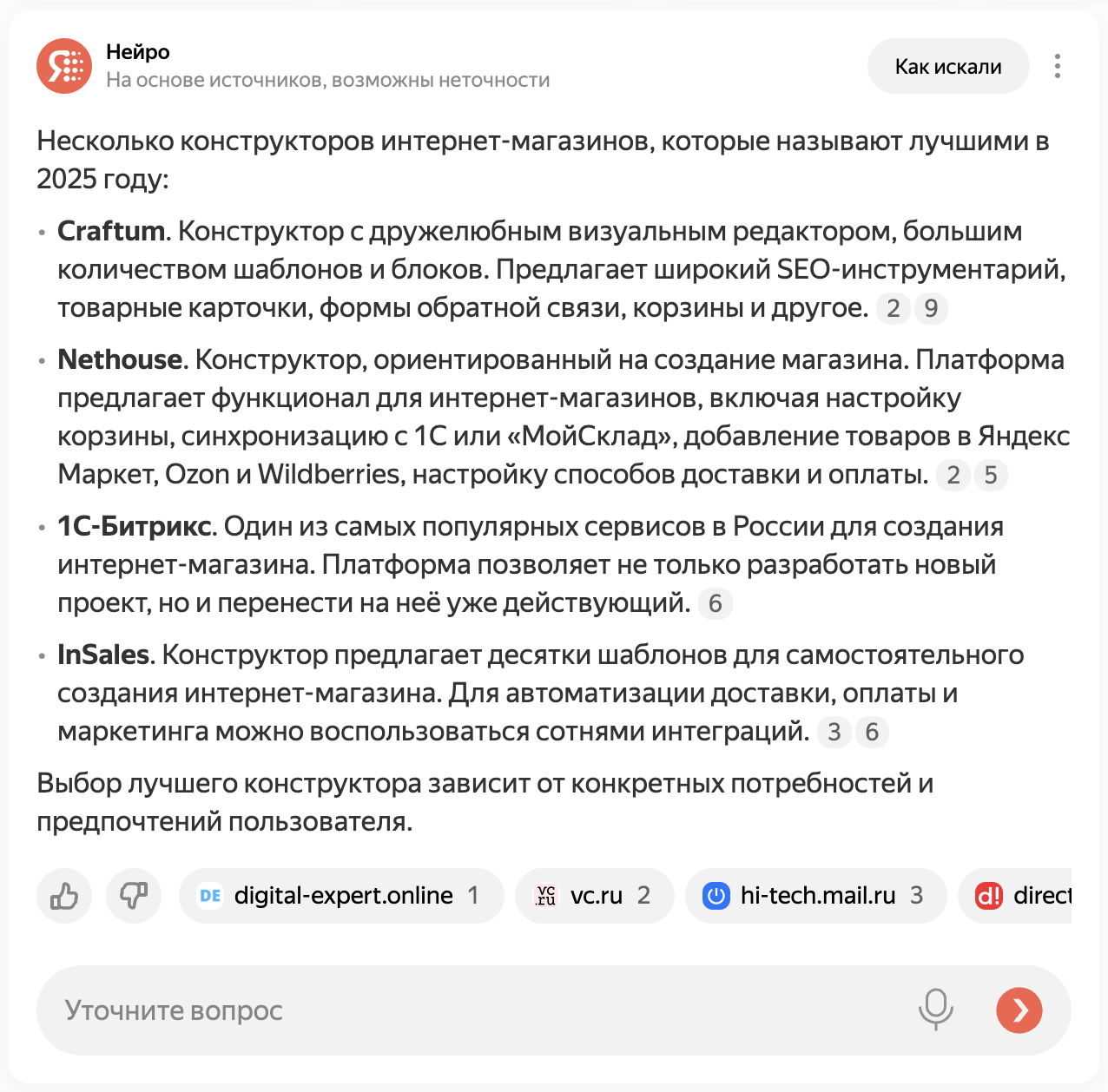The height and width of the screenshot is (1092, 1108).
Task: Send question with the red arrow button
Action: tap(1019, 1010)
